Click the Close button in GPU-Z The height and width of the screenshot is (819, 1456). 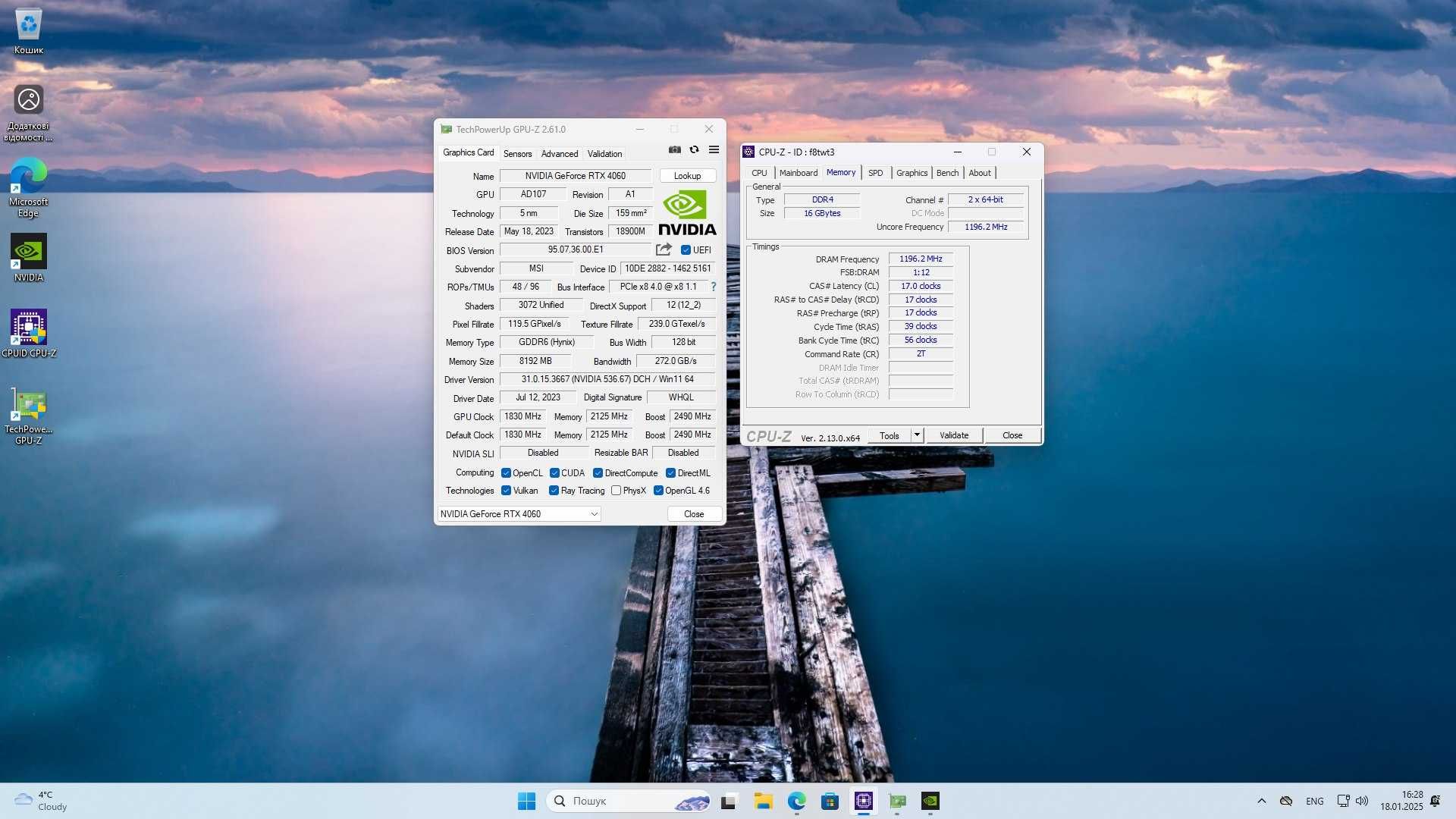click(x=694, y=514)
